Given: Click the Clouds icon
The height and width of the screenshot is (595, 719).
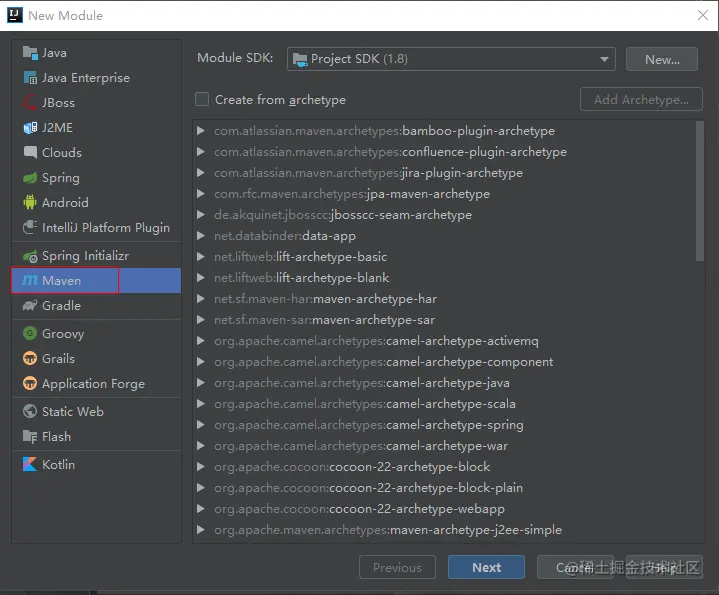Looking at the screenshot, I should click(x=30, y=152).
